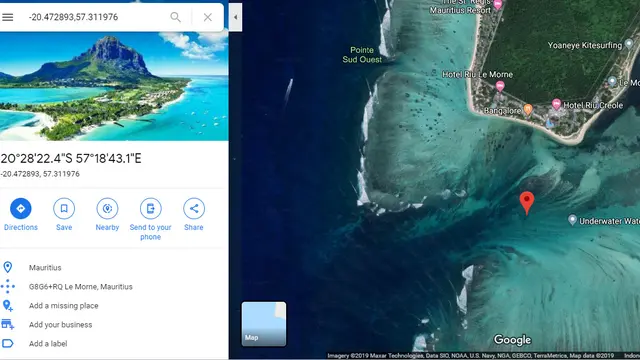Click the Bangalore restaurant orange pin

pos(528,109)
